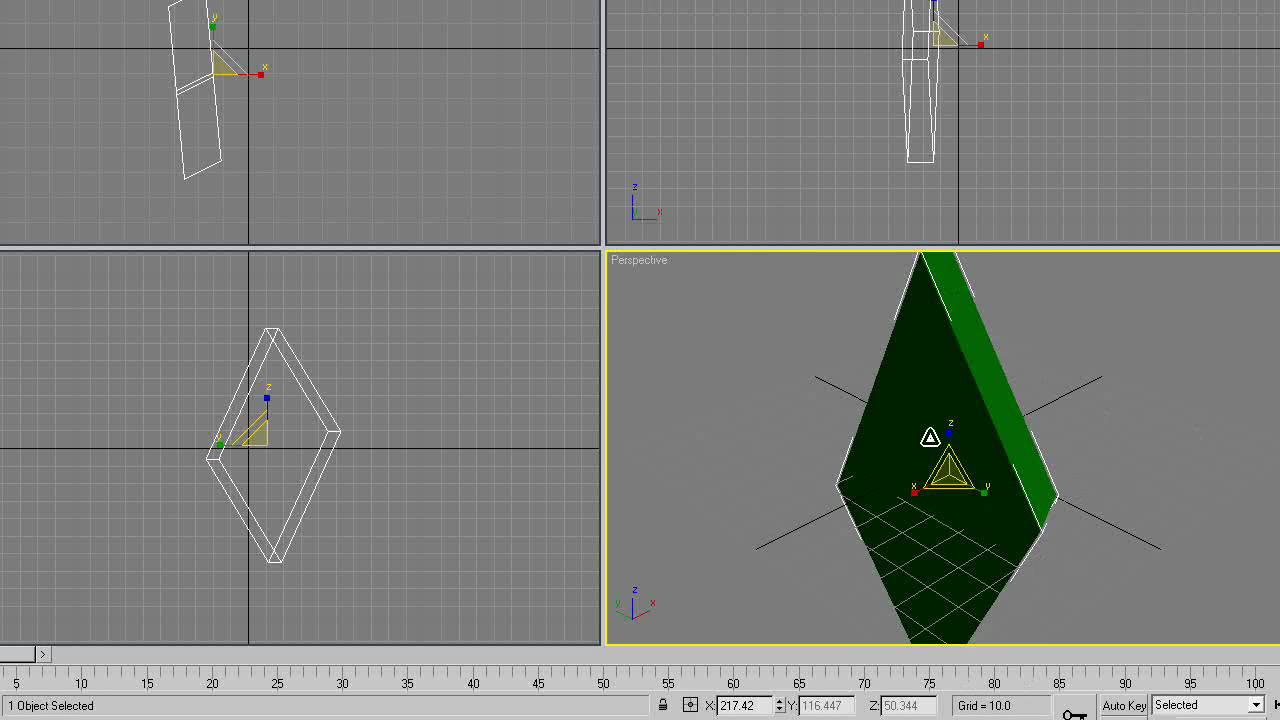This screenshot has width=1280, height=720.
Task: Open the Selected key filter dropdown
Action: coord(1208,705)
